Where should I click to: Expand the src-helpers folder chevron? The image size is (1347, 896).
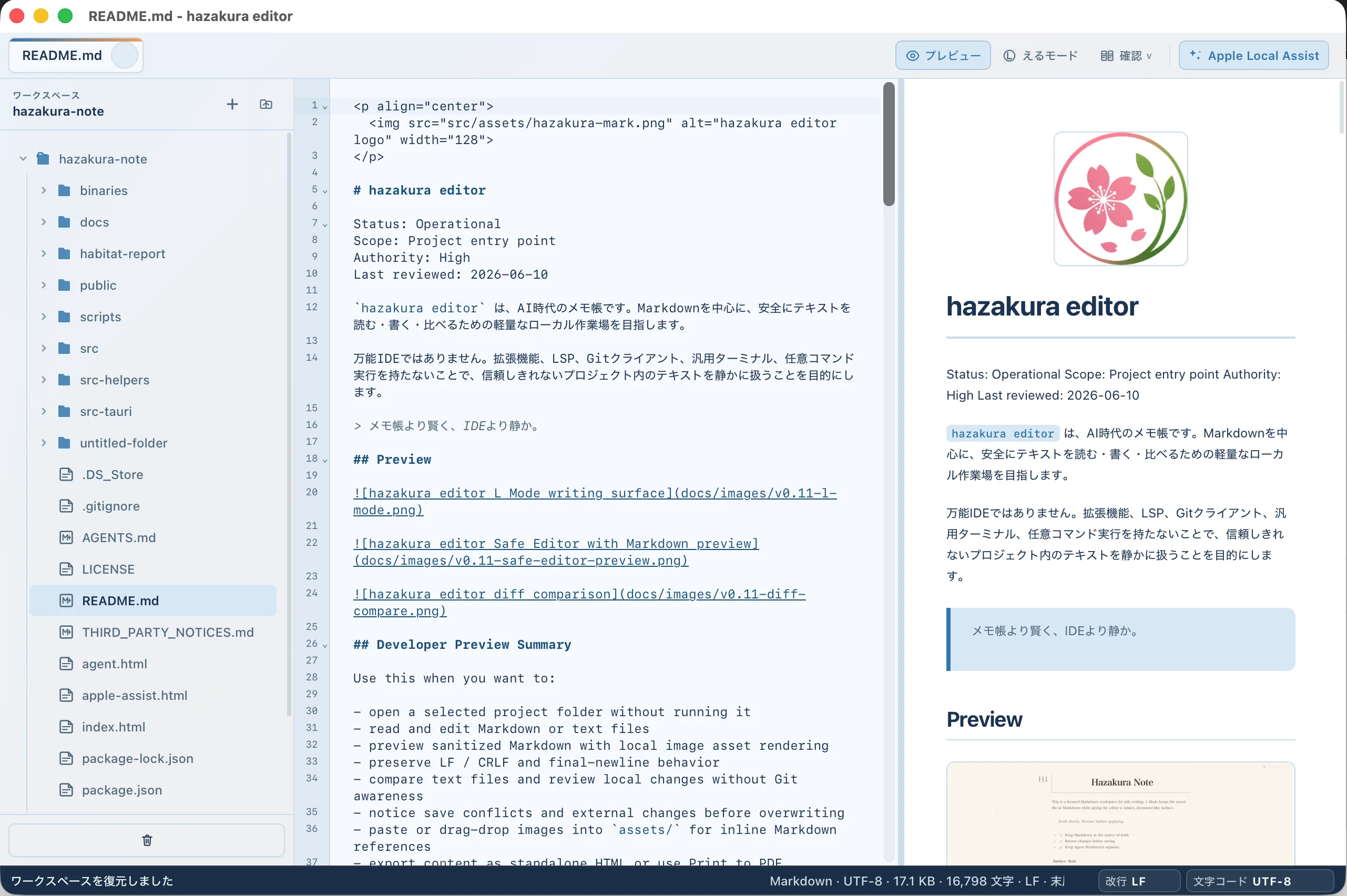coord(44,380)
